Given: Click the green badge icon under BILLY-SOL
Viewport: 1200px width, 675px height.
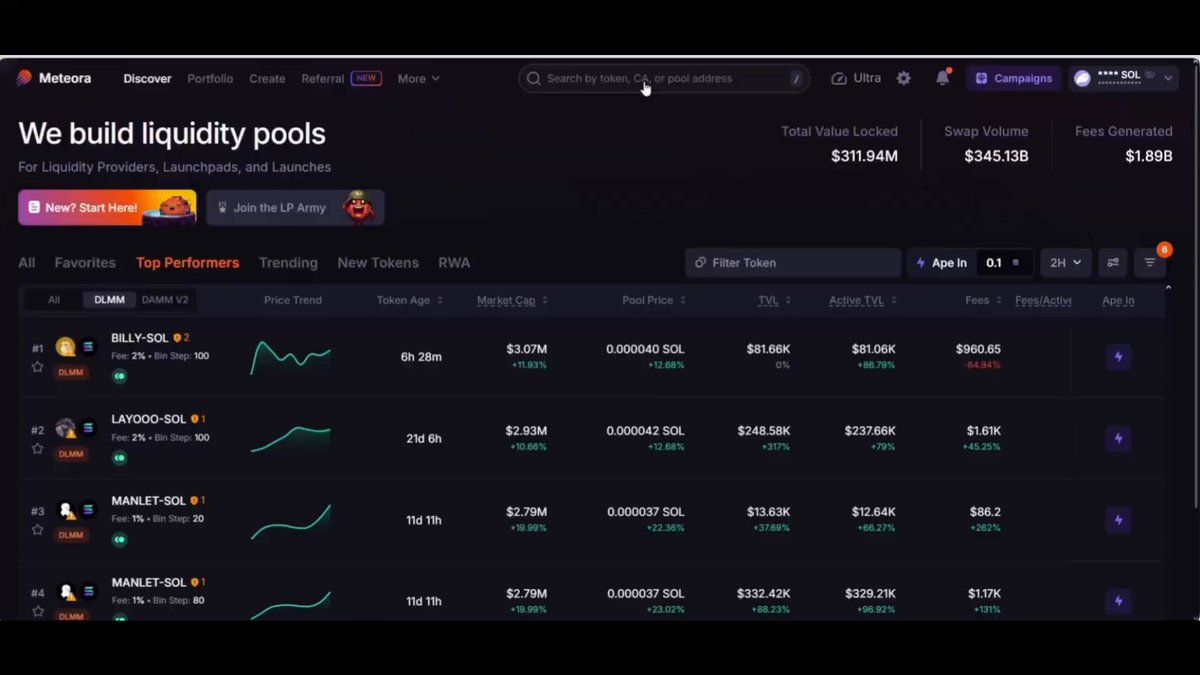Looking at the screenshot, I should [119, 376].
